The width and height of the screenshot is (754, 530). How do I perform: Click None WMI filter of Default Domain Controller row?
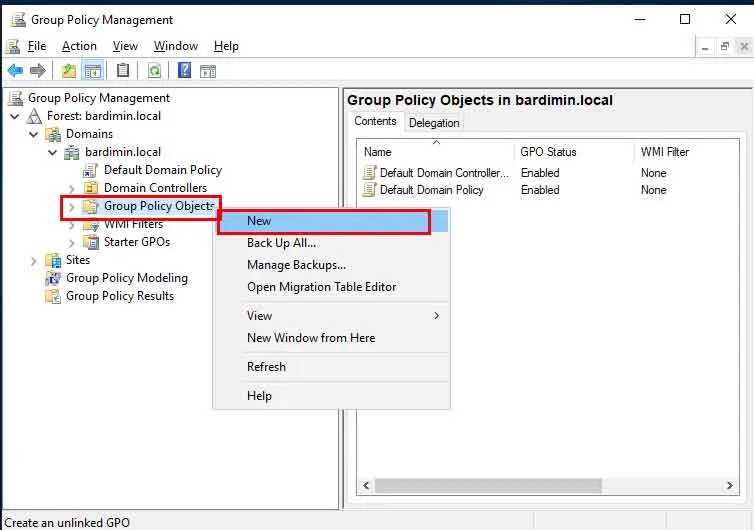pos(653,173)
